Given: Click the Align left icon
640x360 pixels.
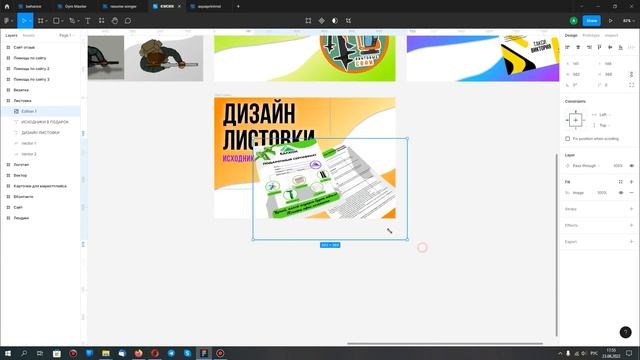Looking at the screenshot, I should click(x=567, y=47).
